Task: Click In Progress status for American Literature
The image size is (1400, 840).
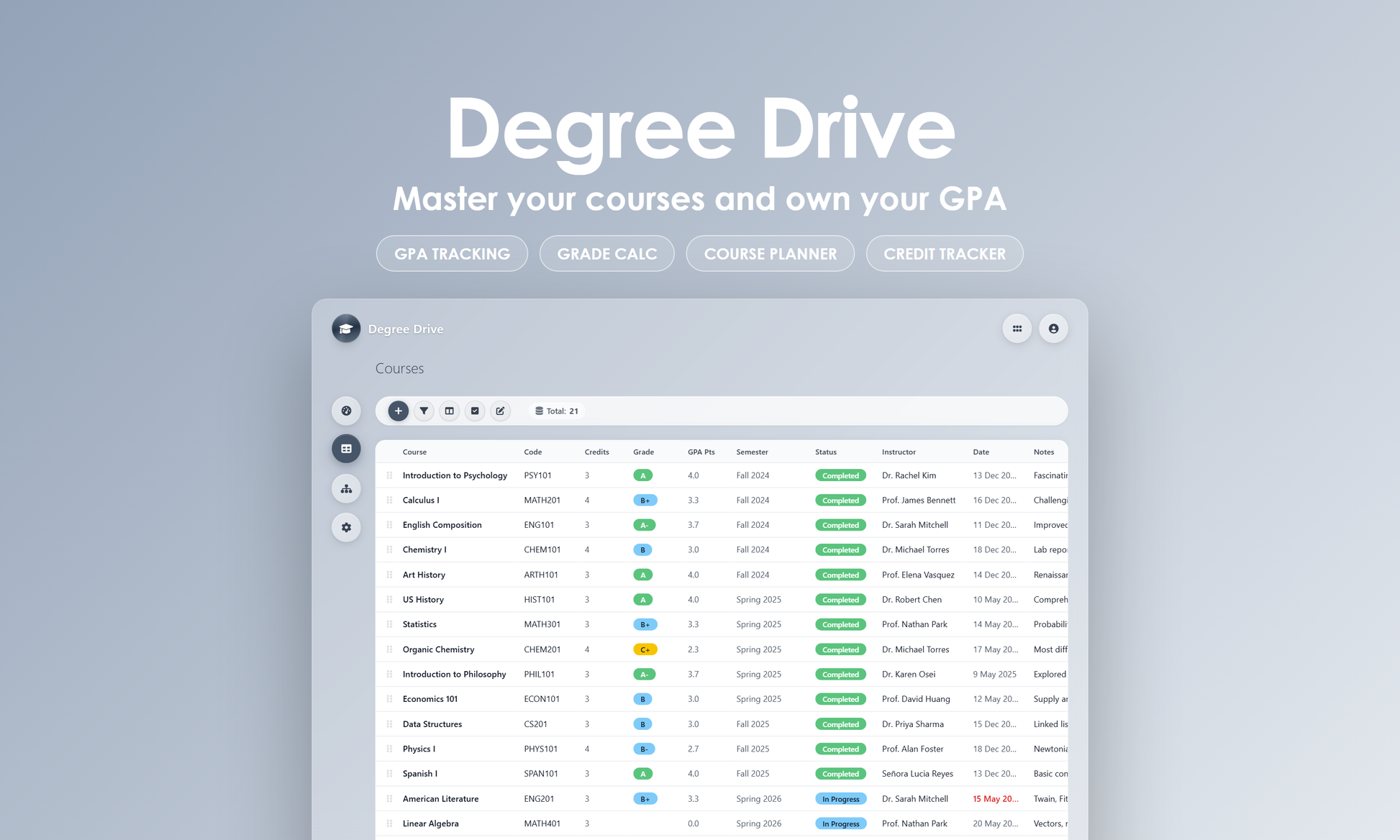Action: tap(840, 798)
